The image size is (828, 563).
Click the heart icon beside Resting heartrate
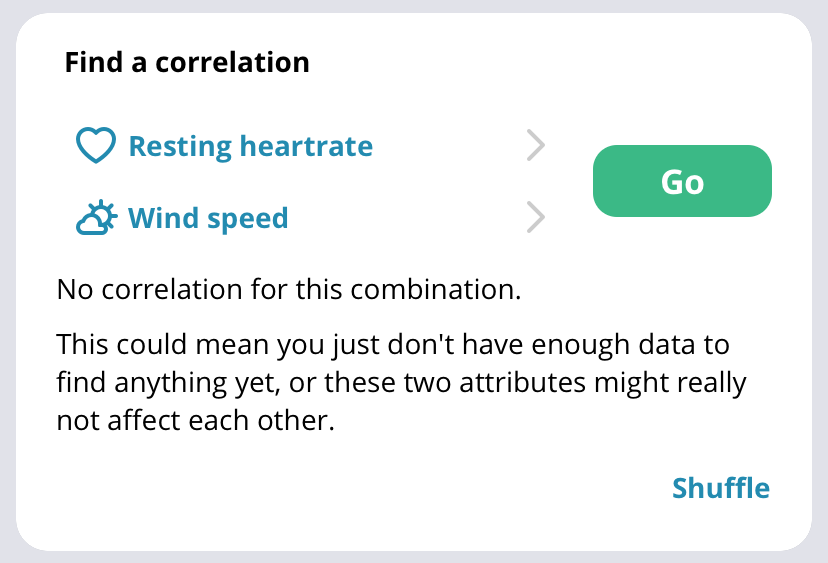(x=96, y=145)
